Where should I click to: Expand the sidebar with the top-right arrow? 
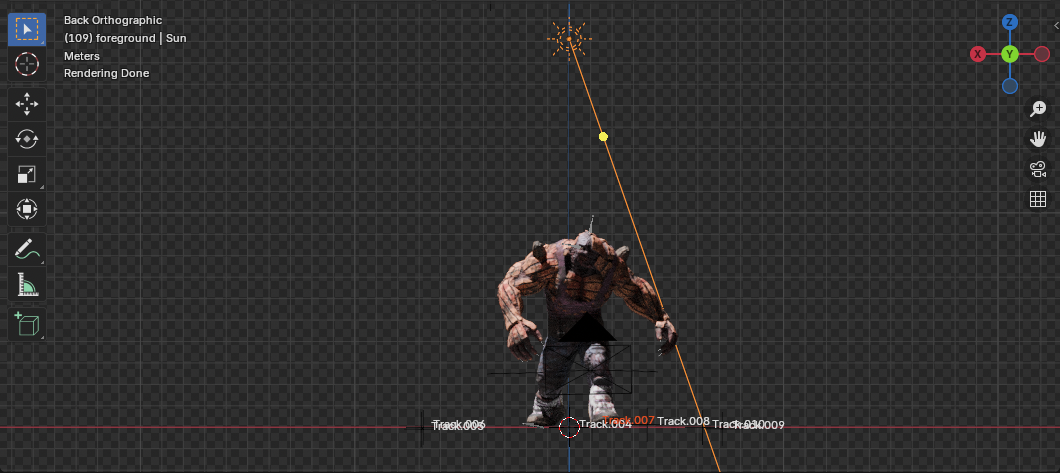(x=1056, y=26)
